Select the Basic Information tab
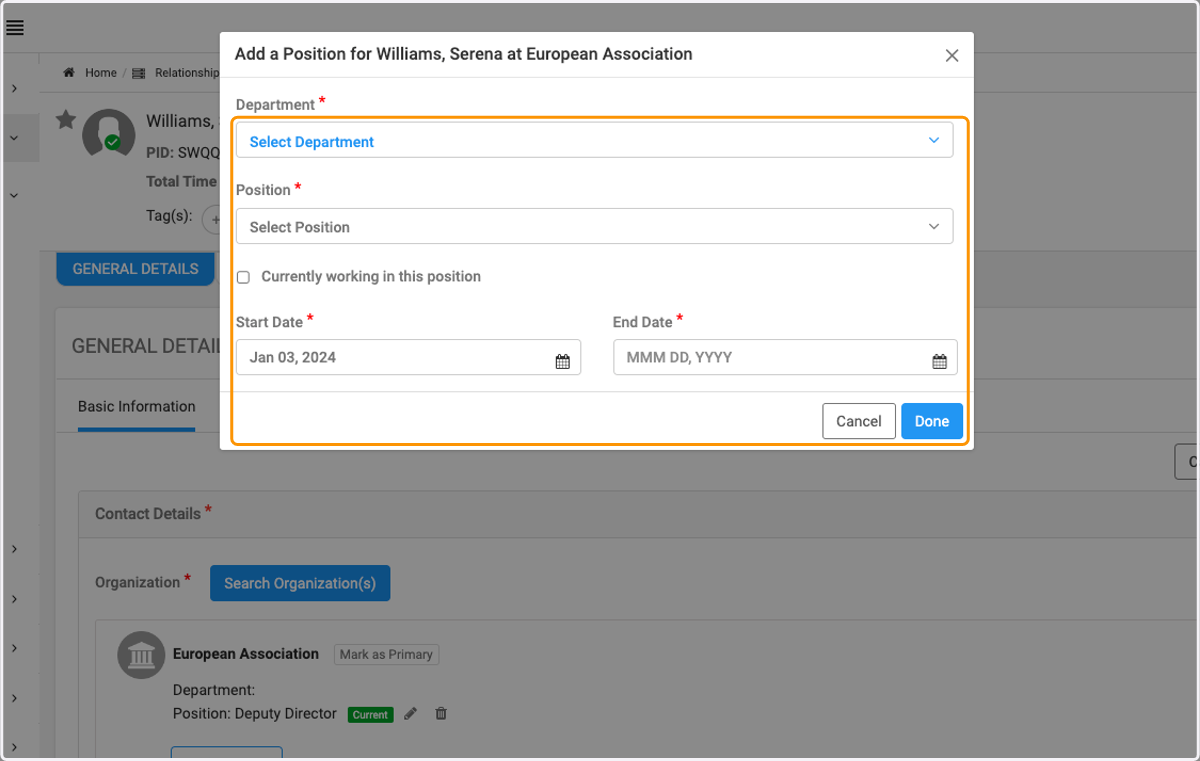Image resolution: width=1200 pixels, height=761 pixels. pos(137,407)
